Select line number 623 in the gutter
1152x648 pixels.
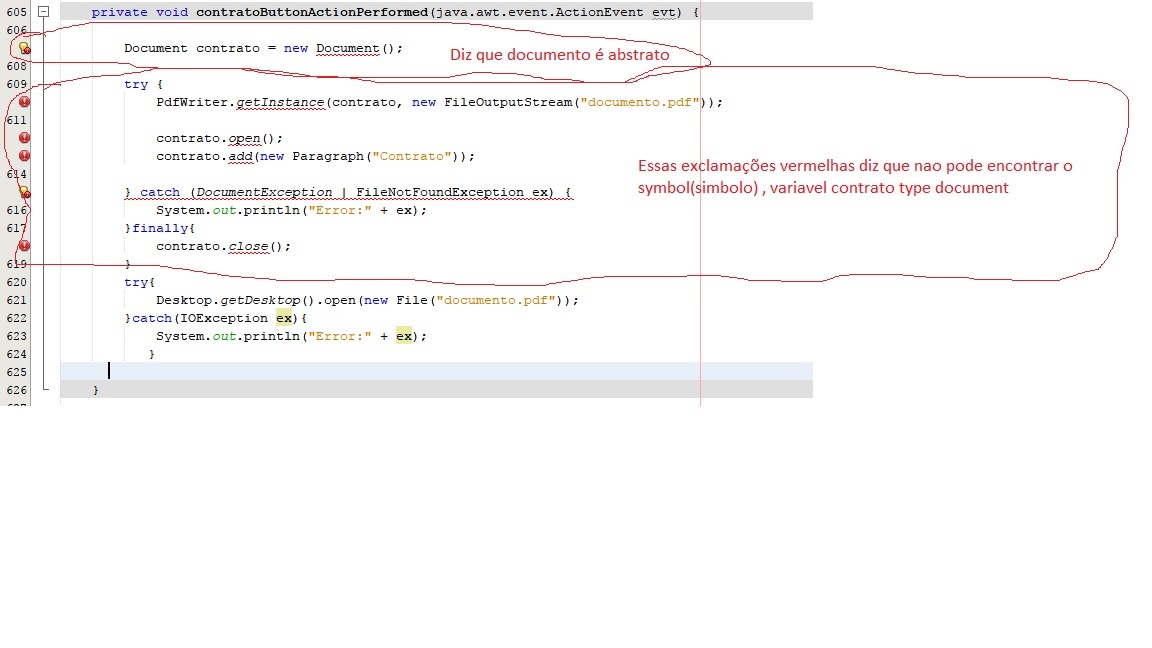[16, 336]
